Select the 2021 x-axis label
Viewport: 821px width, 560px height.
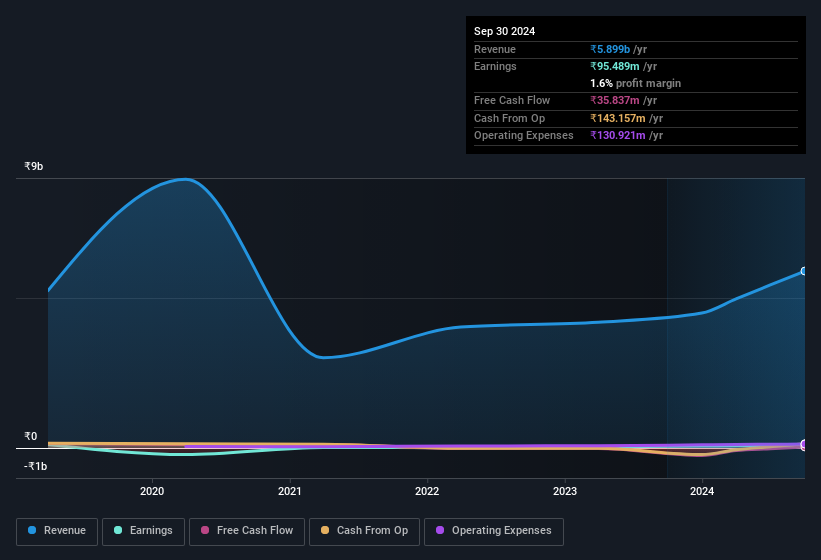[290, 491]
